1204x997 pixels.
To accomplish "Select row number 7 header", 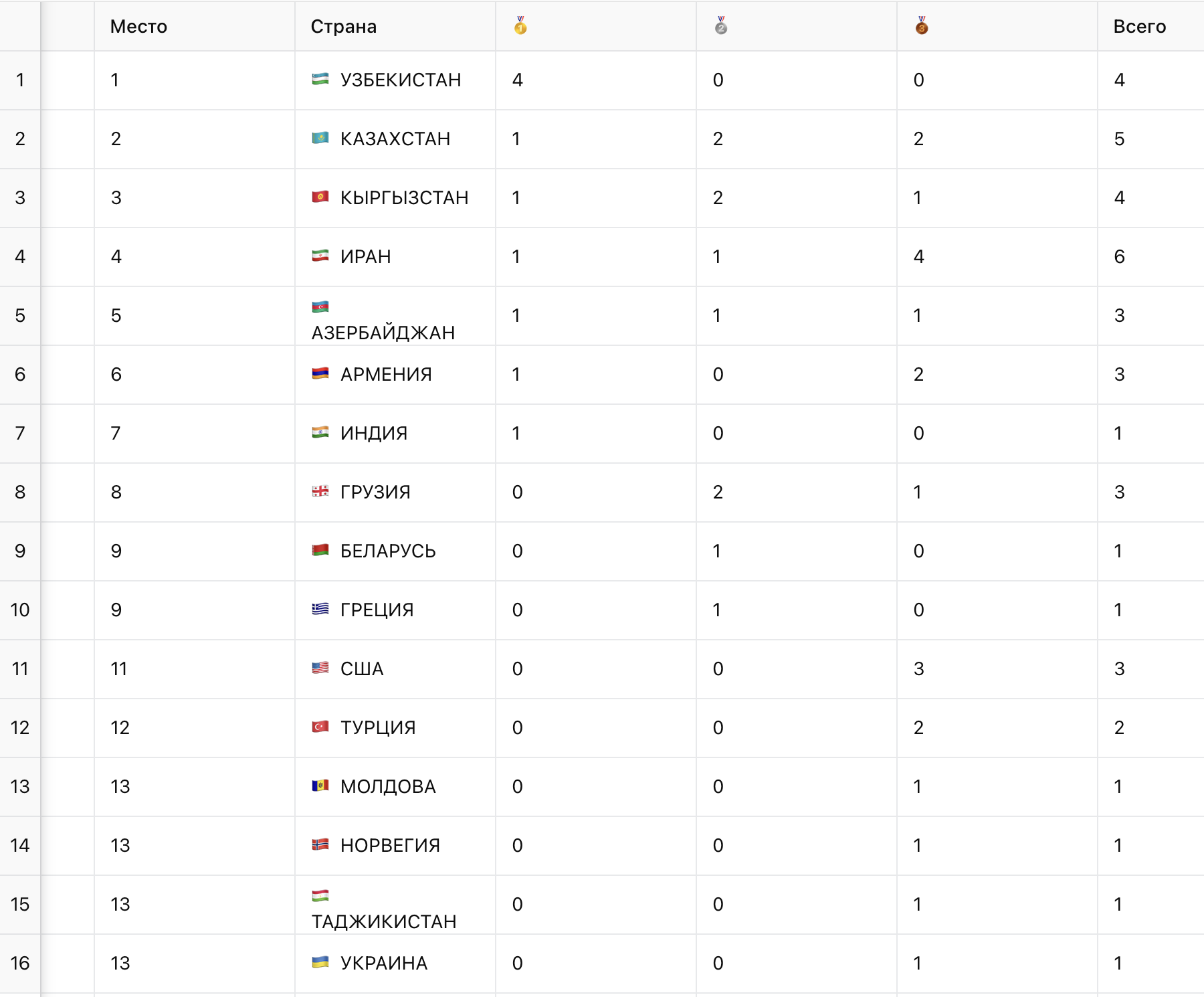I will point(20,434).
